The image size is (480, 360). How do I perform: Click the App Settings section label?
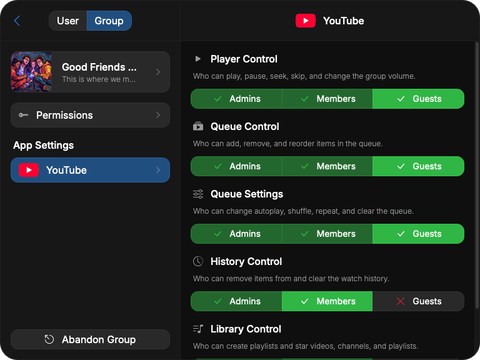click(43, 145)
